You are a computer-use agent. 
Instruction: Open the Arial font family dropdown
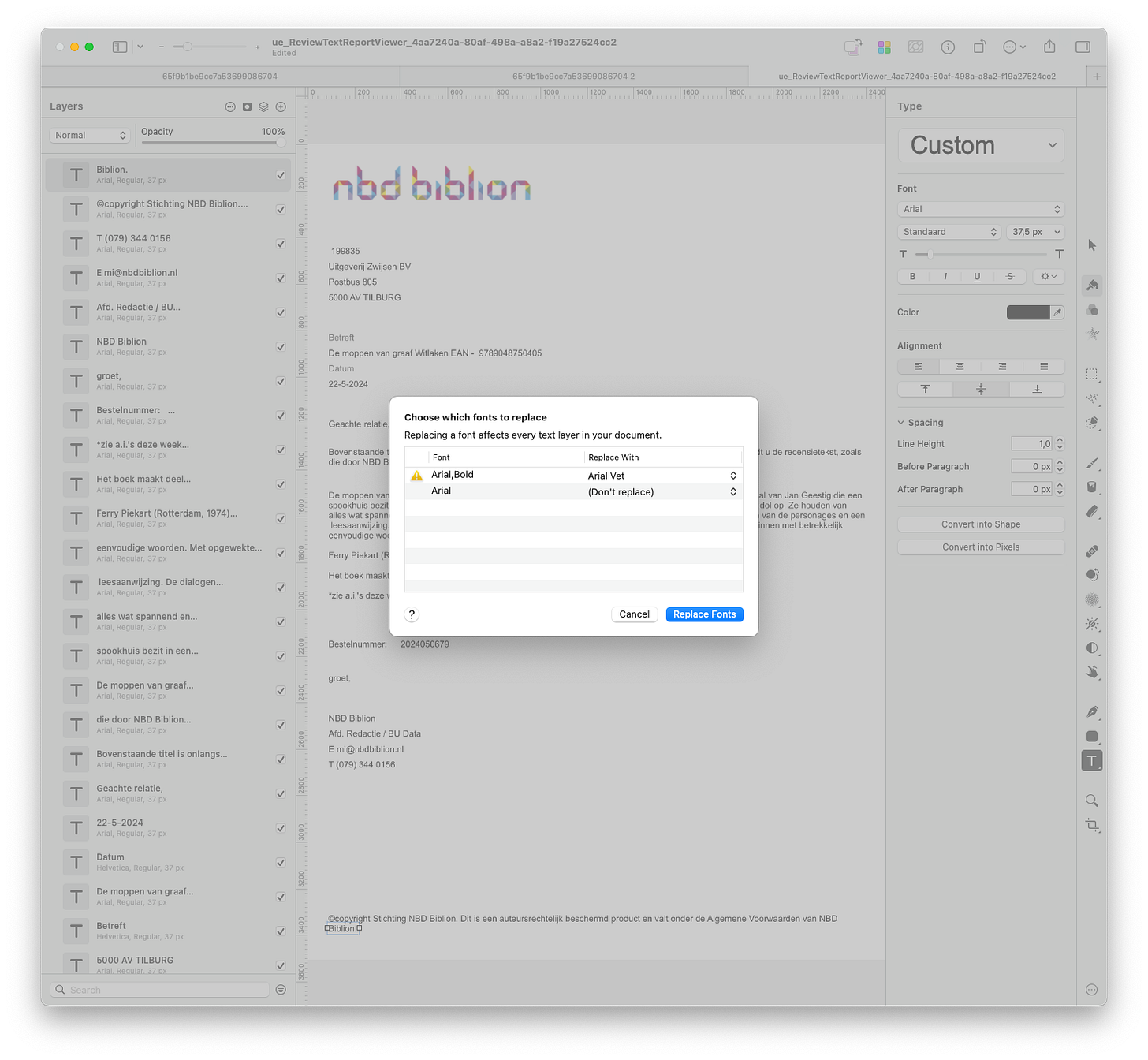coord(981,209)
